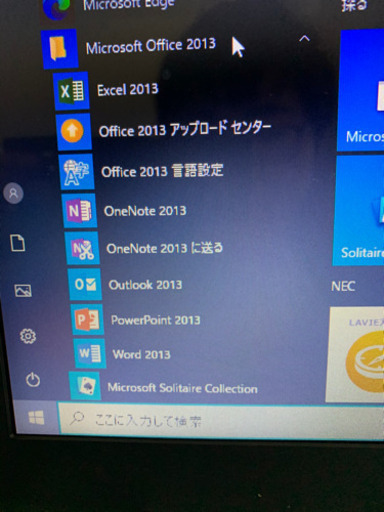The height and width of the screenshot is (512, 384).
Task: Select Microsoft Solitaire Collection text entry
Action: tap(183, 388)
